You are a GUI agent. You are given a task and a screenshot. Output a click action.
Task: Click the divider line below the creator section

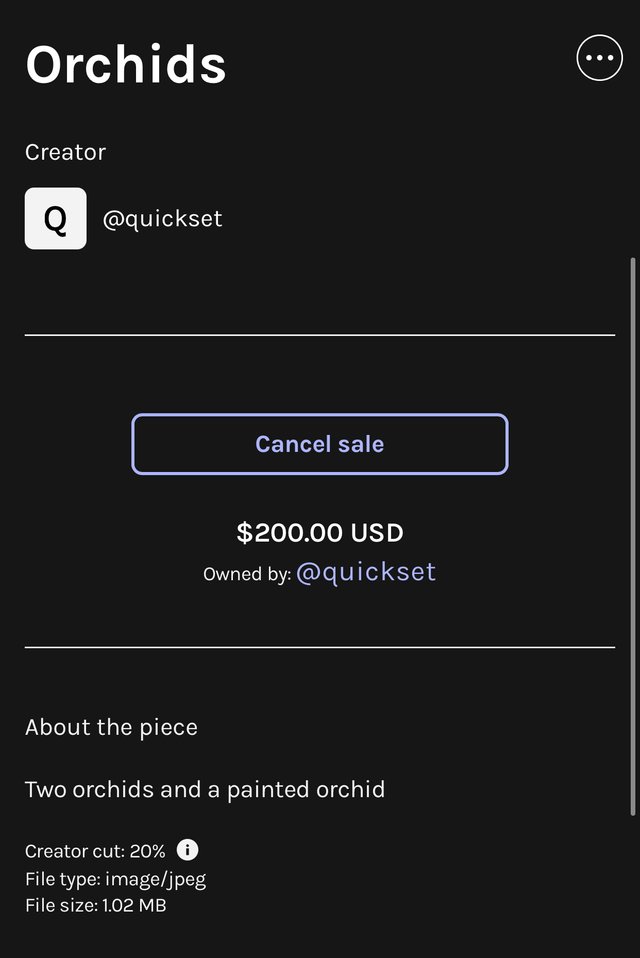click(320, 335)
